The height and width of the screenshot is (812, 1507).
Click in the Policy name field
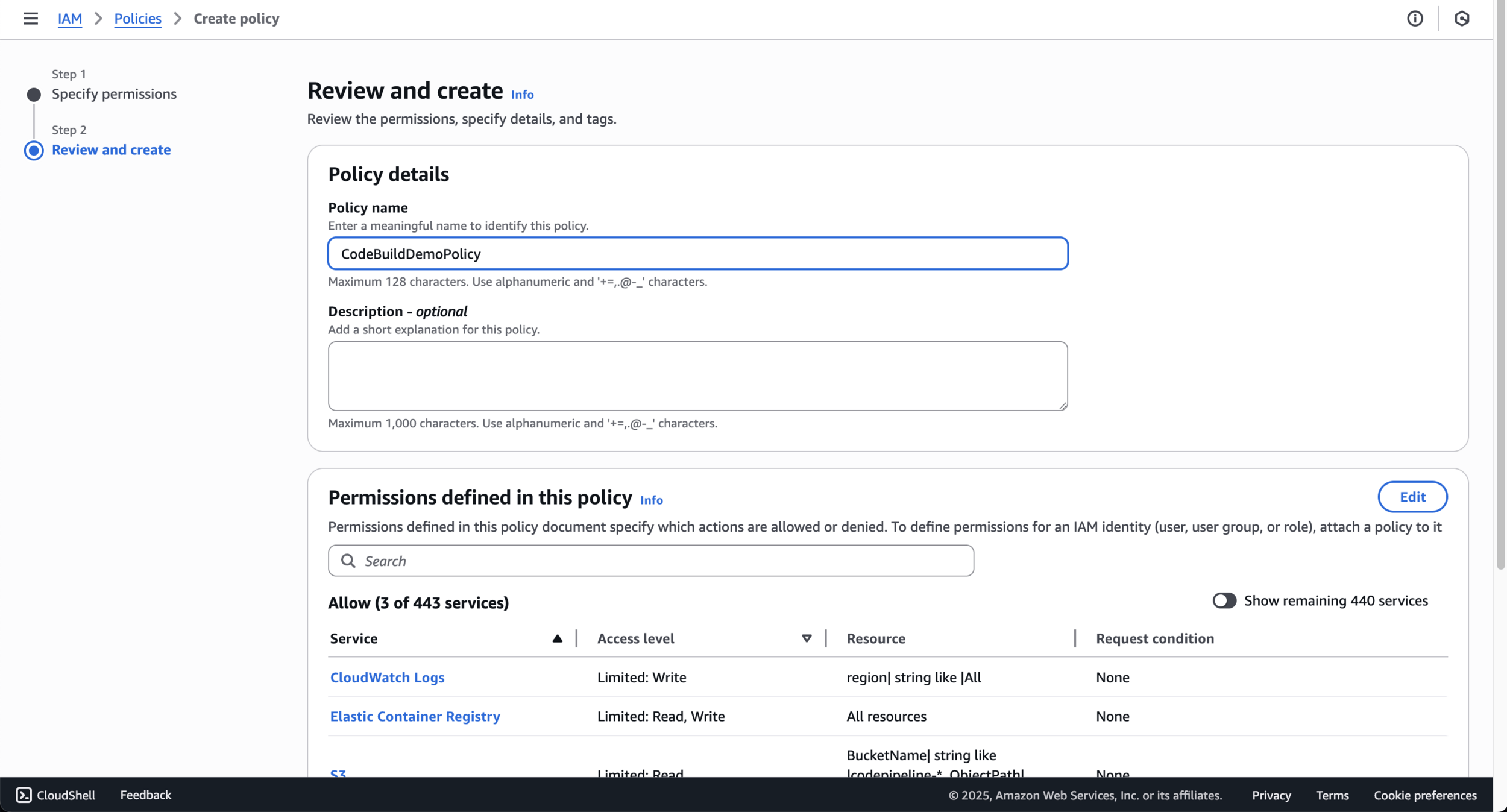(697, 254)
